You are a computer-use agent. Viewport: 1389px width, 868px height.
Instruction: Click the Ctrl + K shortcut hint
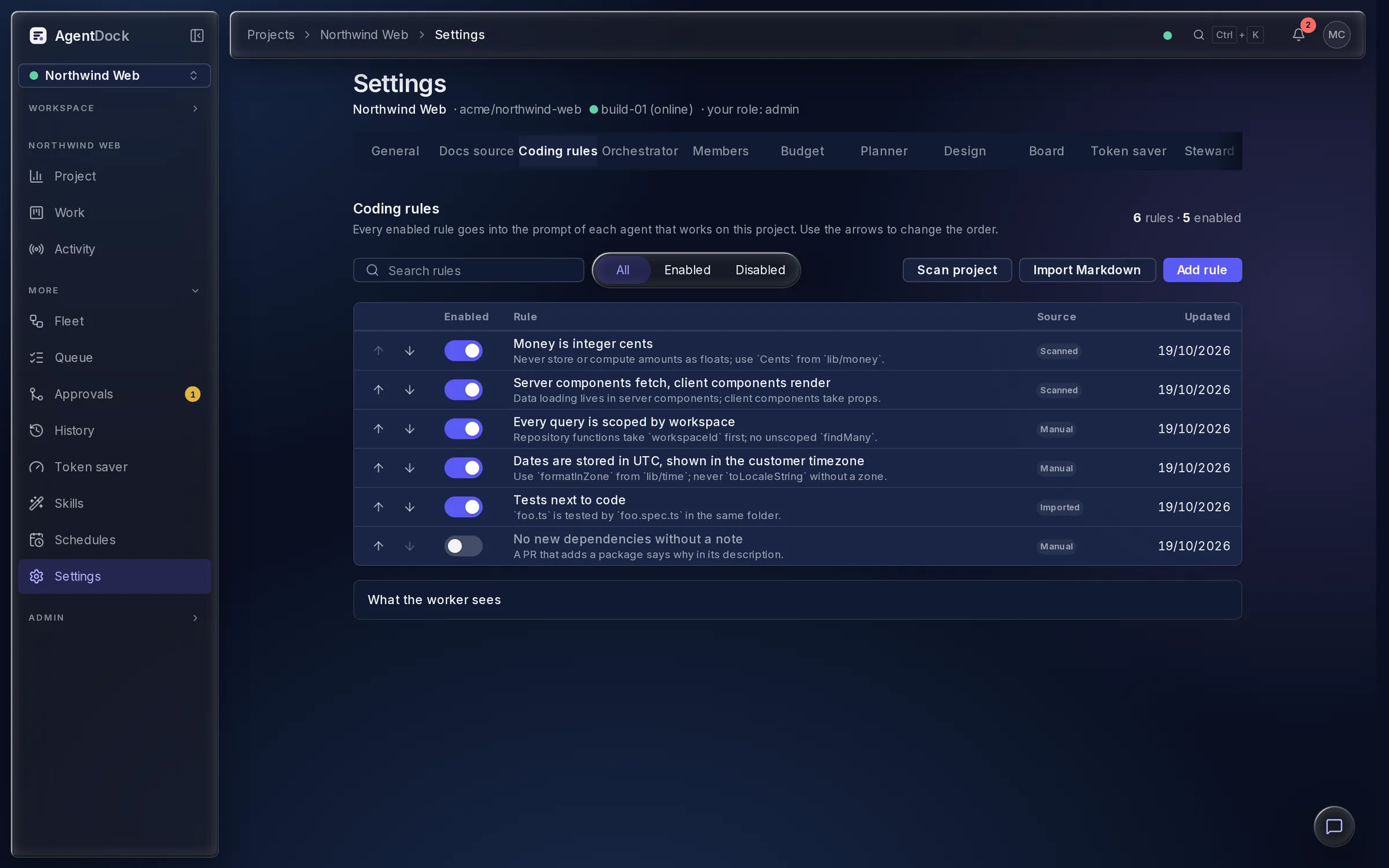tap(1237, 35)
